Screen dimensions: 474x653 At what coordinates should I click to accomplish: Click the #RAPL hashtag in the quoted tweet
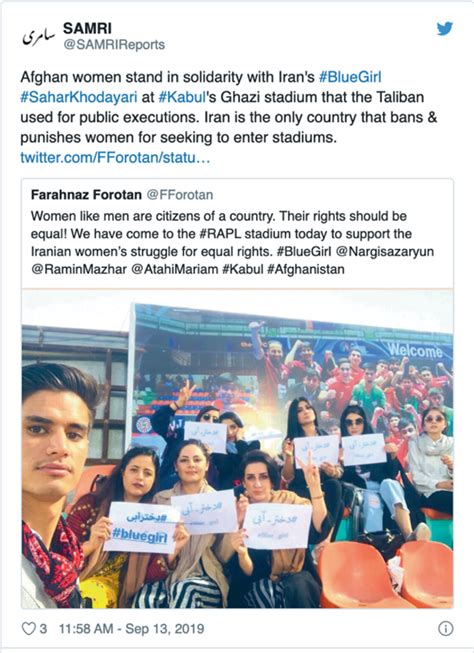tap(220, 234)
